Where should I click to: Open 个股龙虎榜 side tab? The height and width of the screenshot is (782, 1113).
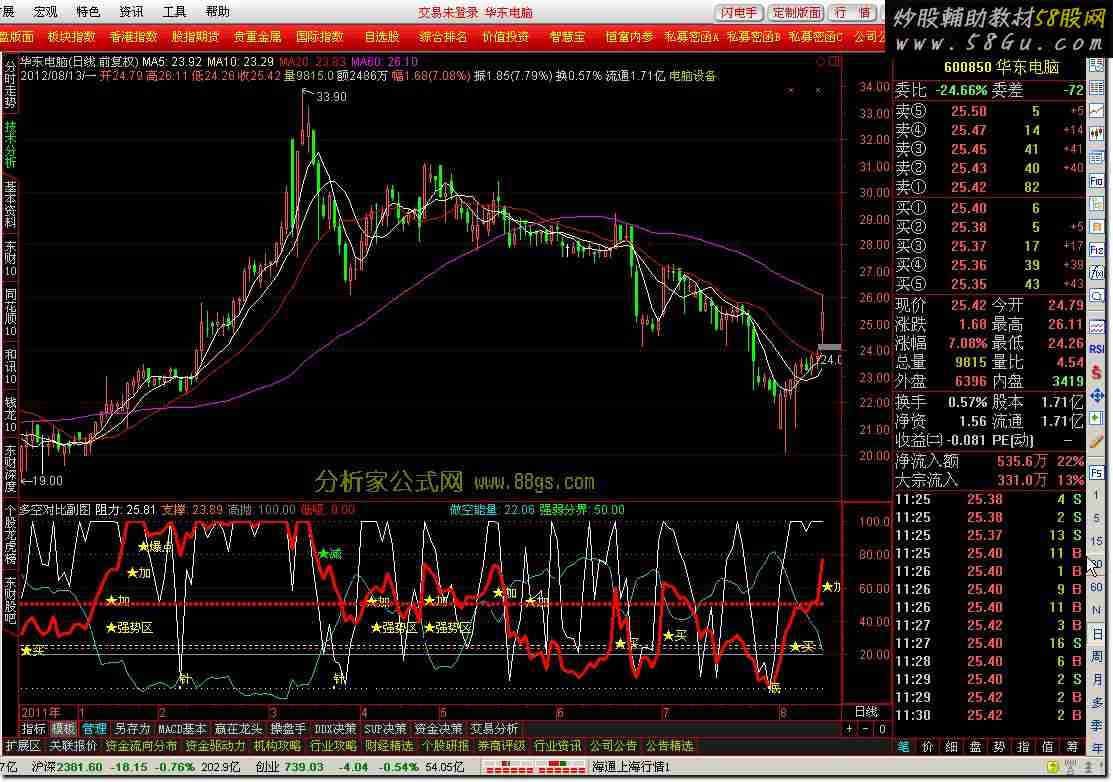click(x=10, y=534)
